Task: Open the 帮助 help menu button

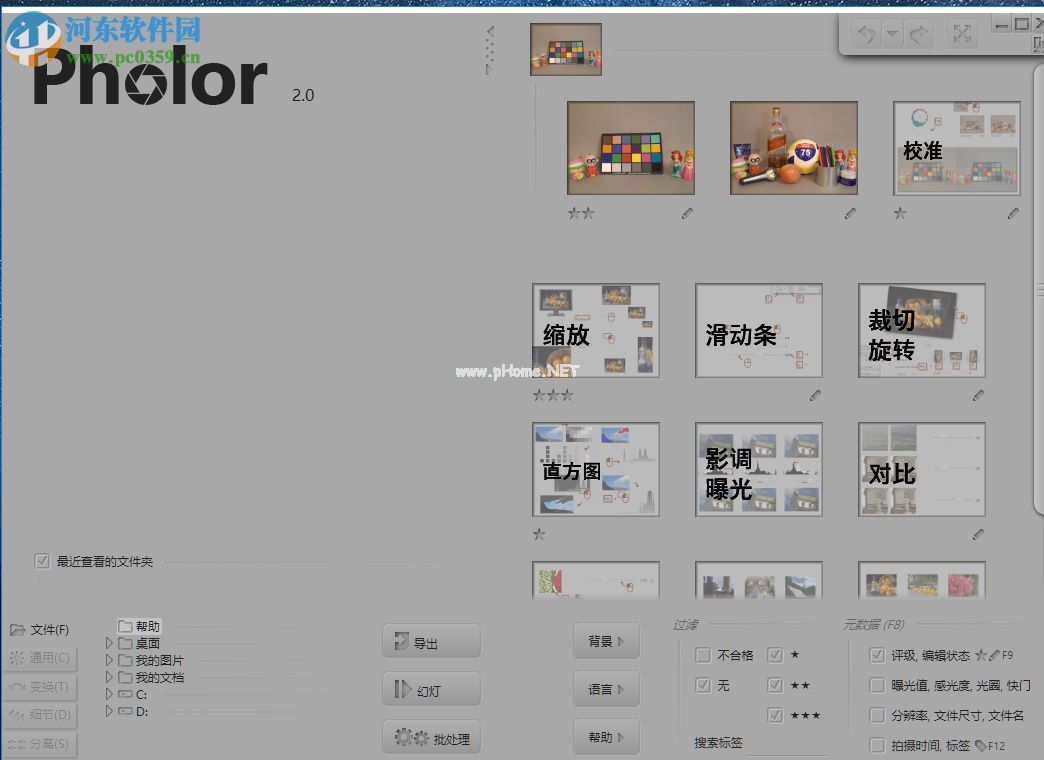Action: pos(606,738)
